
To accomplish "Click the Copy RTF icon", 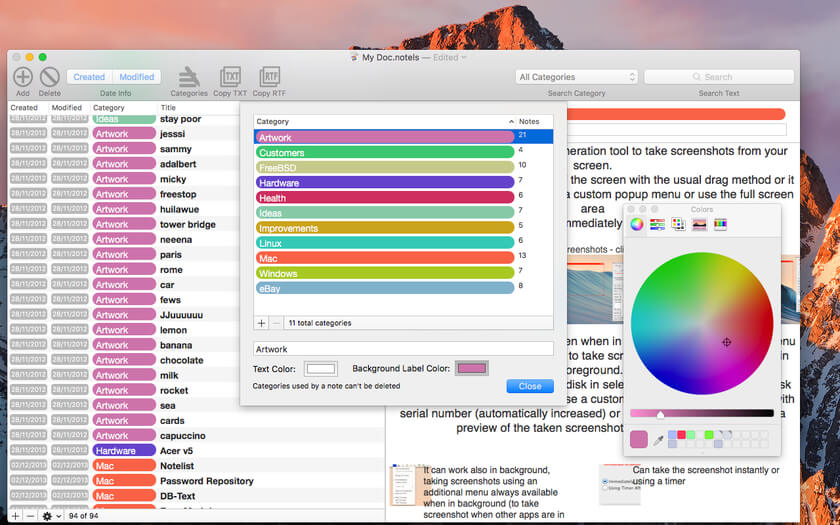I will [269, 76].
